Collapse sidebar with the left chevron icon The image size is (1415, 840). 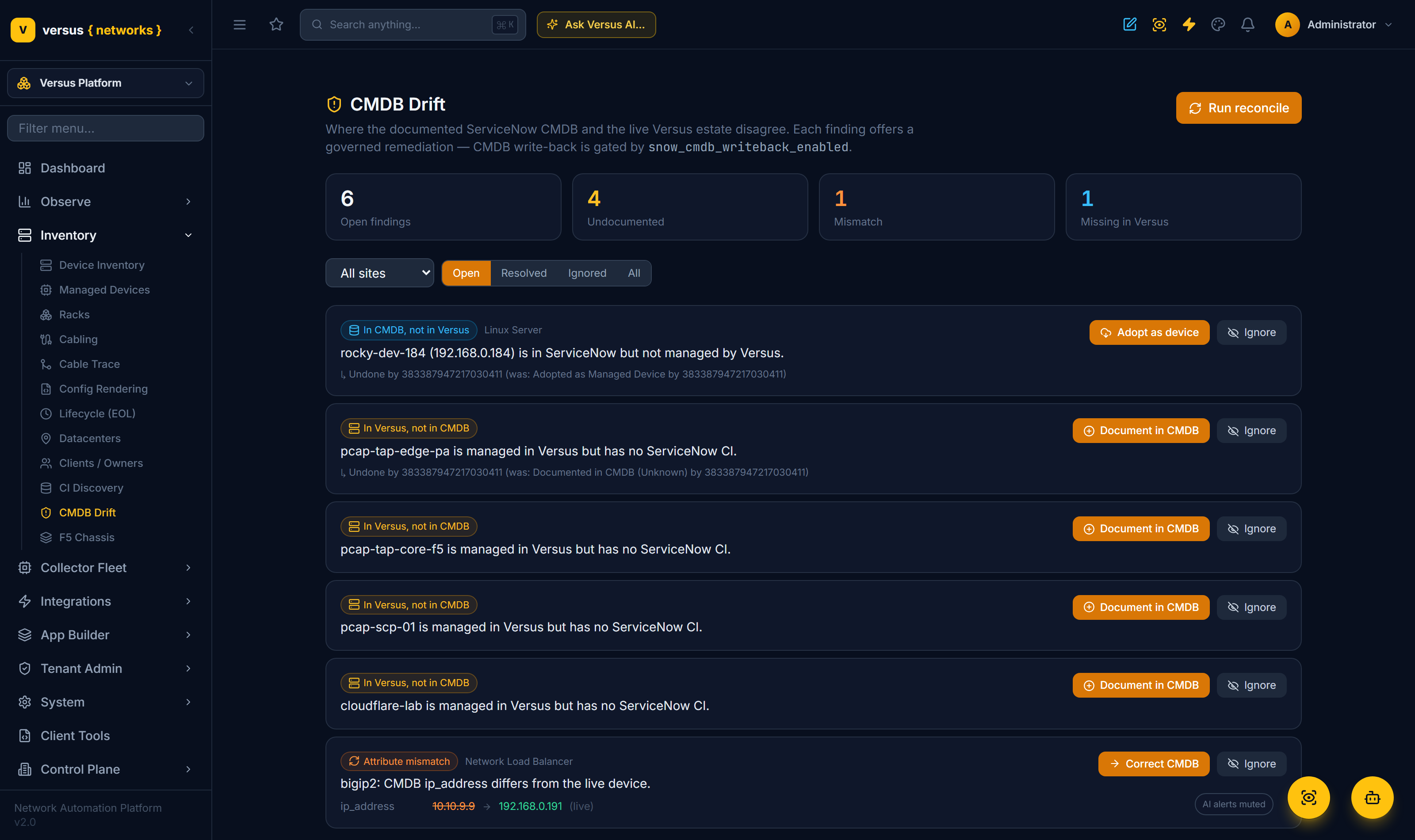(191, 30)
